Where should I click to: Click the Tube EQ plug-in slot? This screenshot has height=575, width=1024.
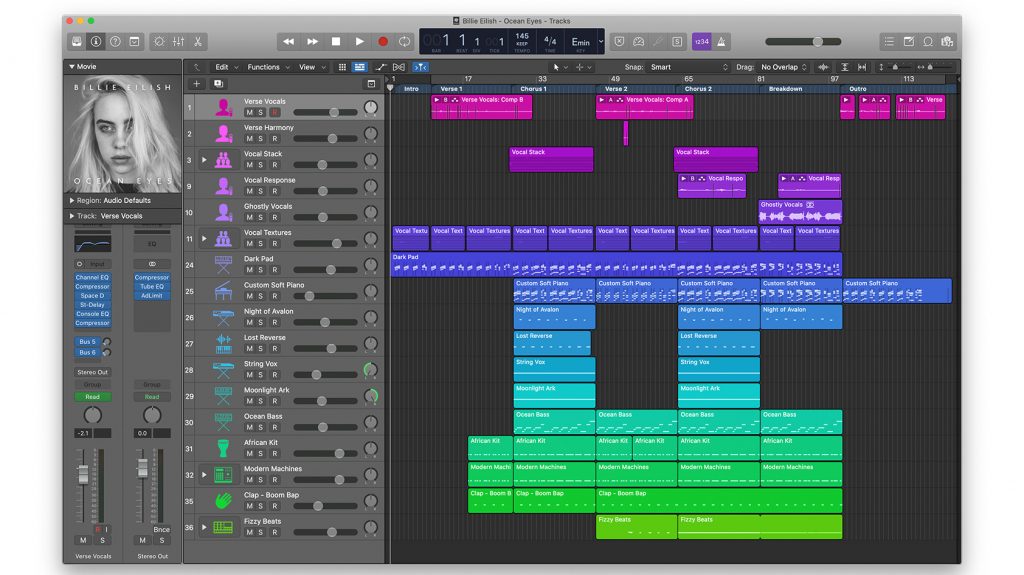[x=152, y=286]
